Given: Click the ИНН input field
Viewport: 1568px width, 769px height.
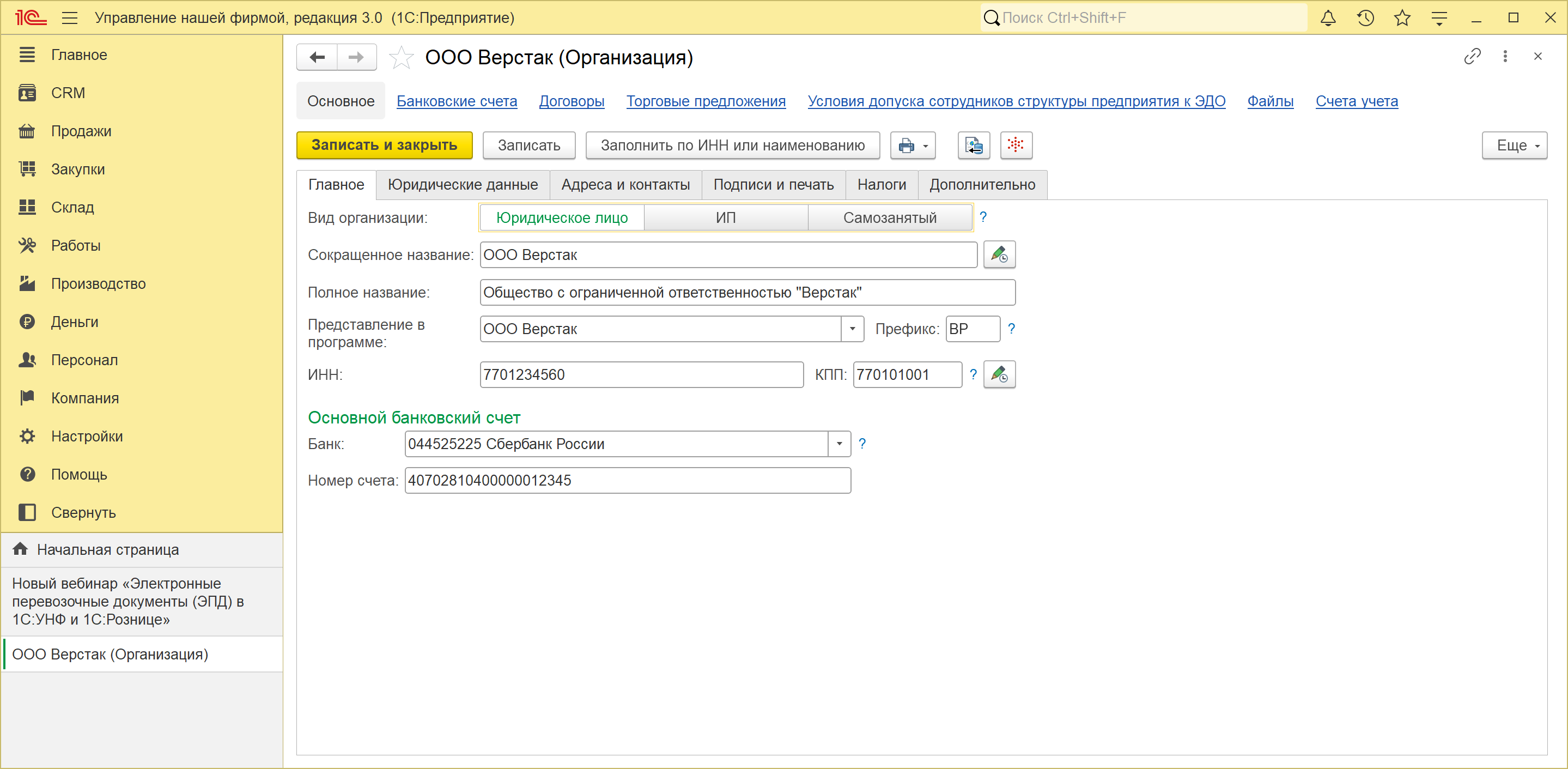Looking at the screenshot, I should pyautogui.click(x=642, y=374).
